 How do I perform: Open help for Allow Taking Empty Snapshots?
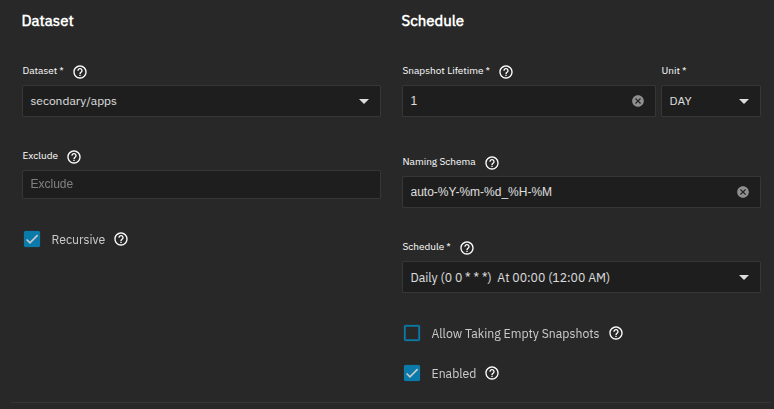616,333
